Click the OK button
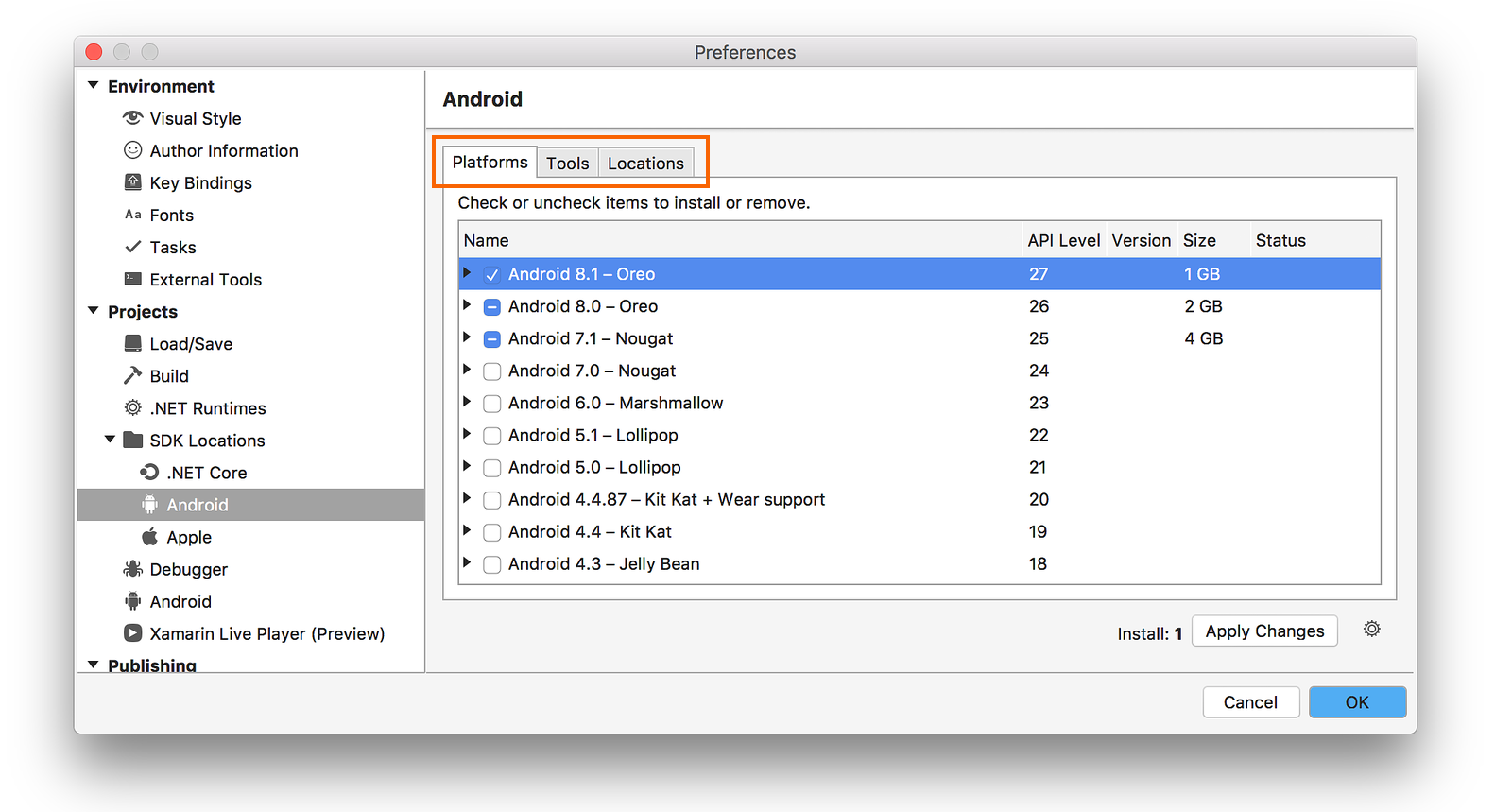The image size is (1512, 812). pyautogui.click(x=1357, y=702)
